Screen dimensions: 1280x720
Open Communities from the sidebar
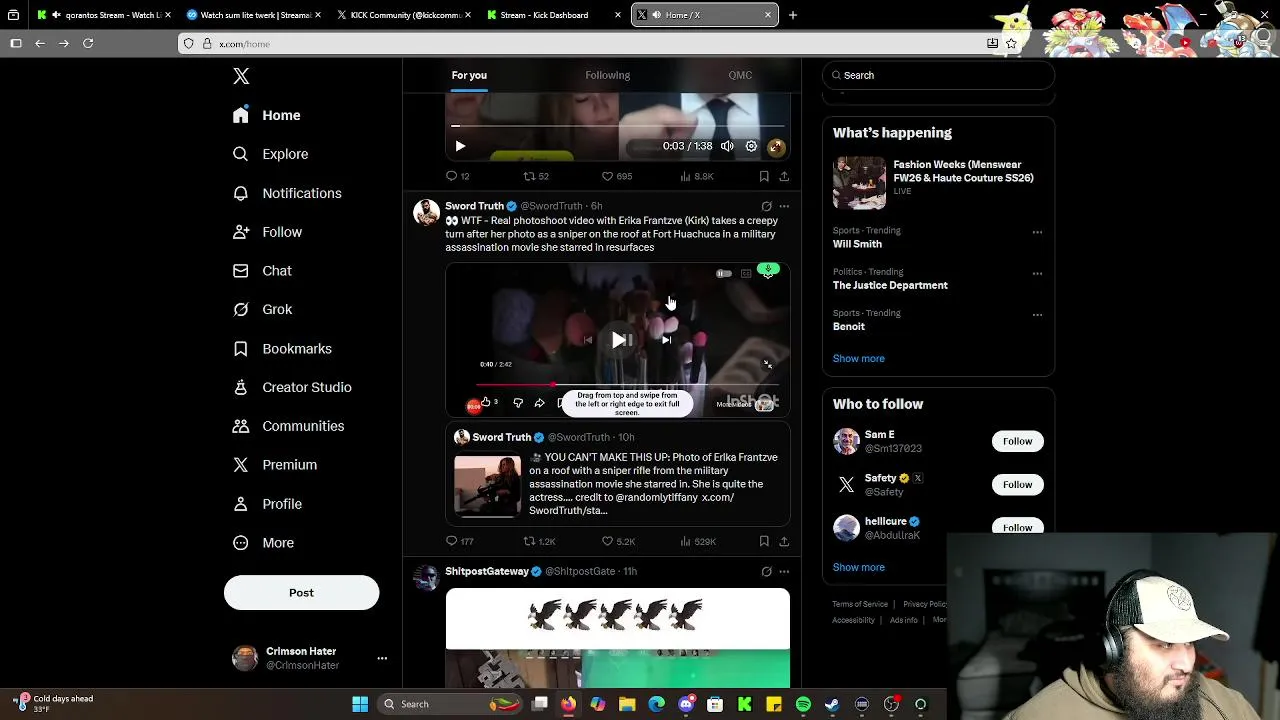(288, 426)
